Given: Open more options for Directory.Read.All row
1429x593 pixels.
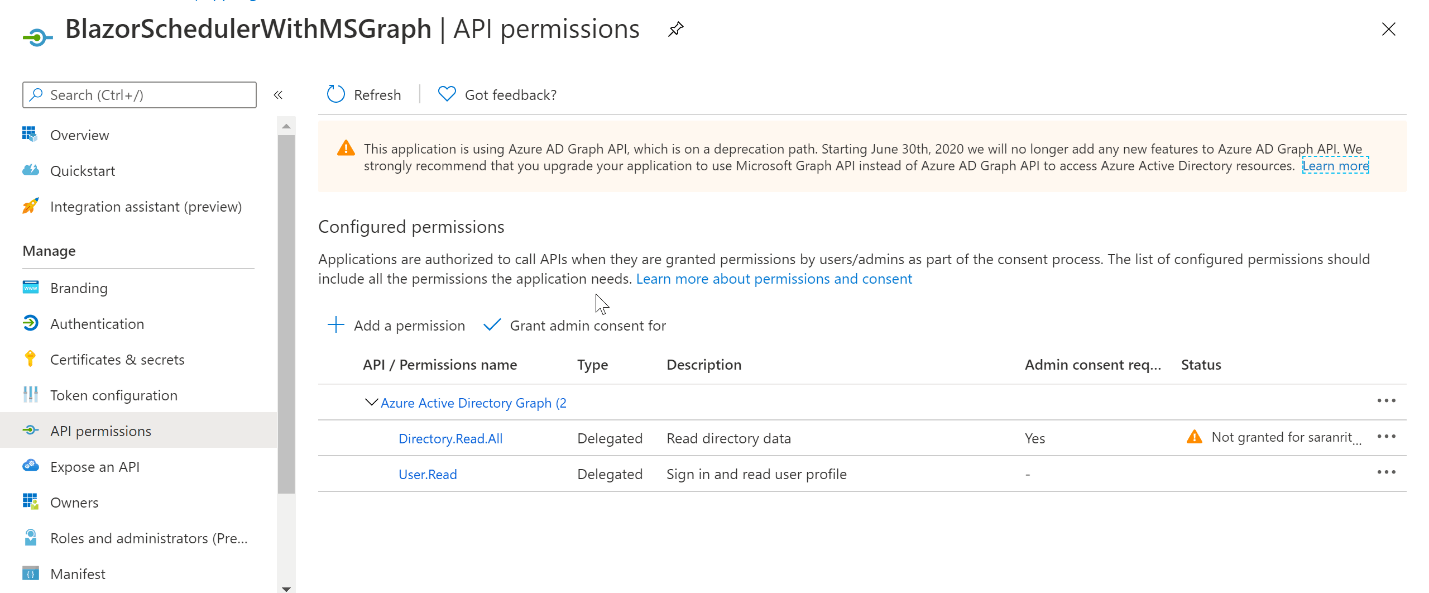Looking at the screenshot, I should click(1386, 437).
